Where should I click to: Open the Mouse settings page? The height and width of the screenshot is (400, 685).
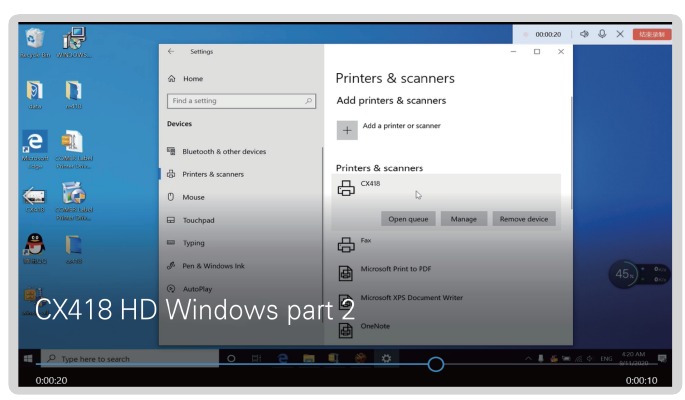pyautogui.click(x=194, y=197)
